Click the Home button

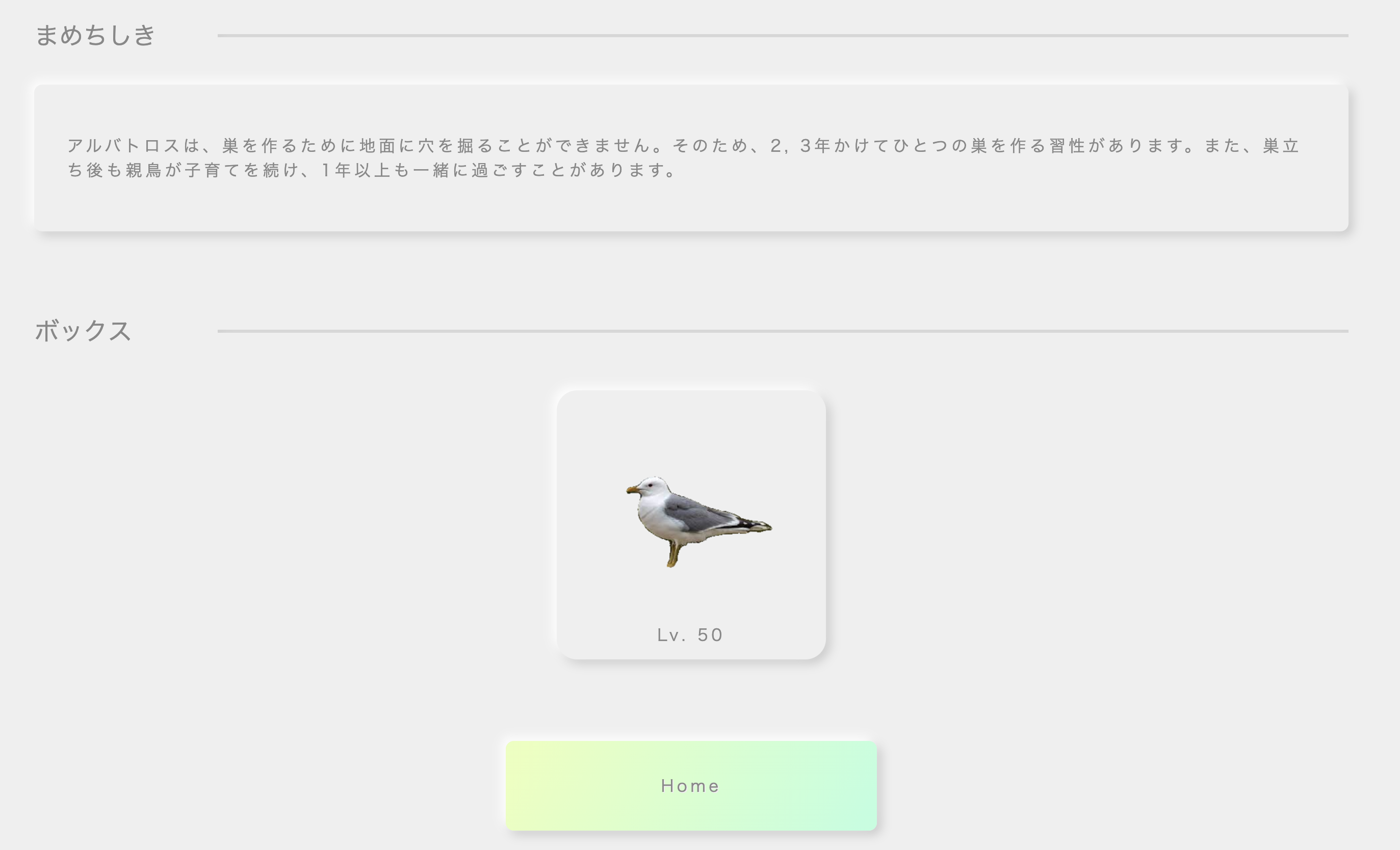click(x=691, y=786)
